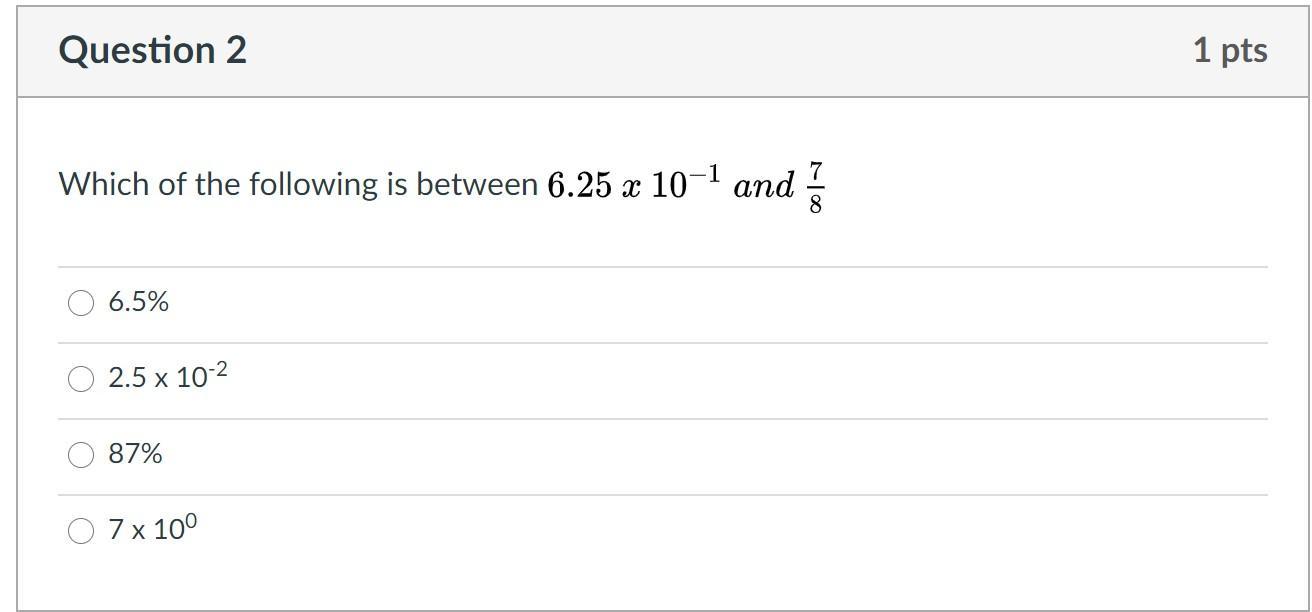
Task: Click the "2.5 x 10" answer label text
Action: 155,379
